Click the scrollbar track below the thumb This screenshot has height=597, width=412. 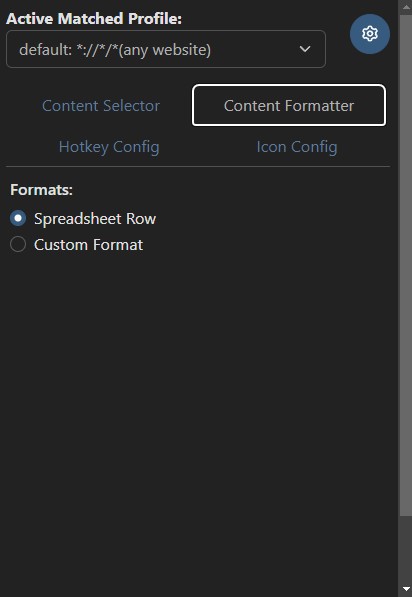point(405,549)
